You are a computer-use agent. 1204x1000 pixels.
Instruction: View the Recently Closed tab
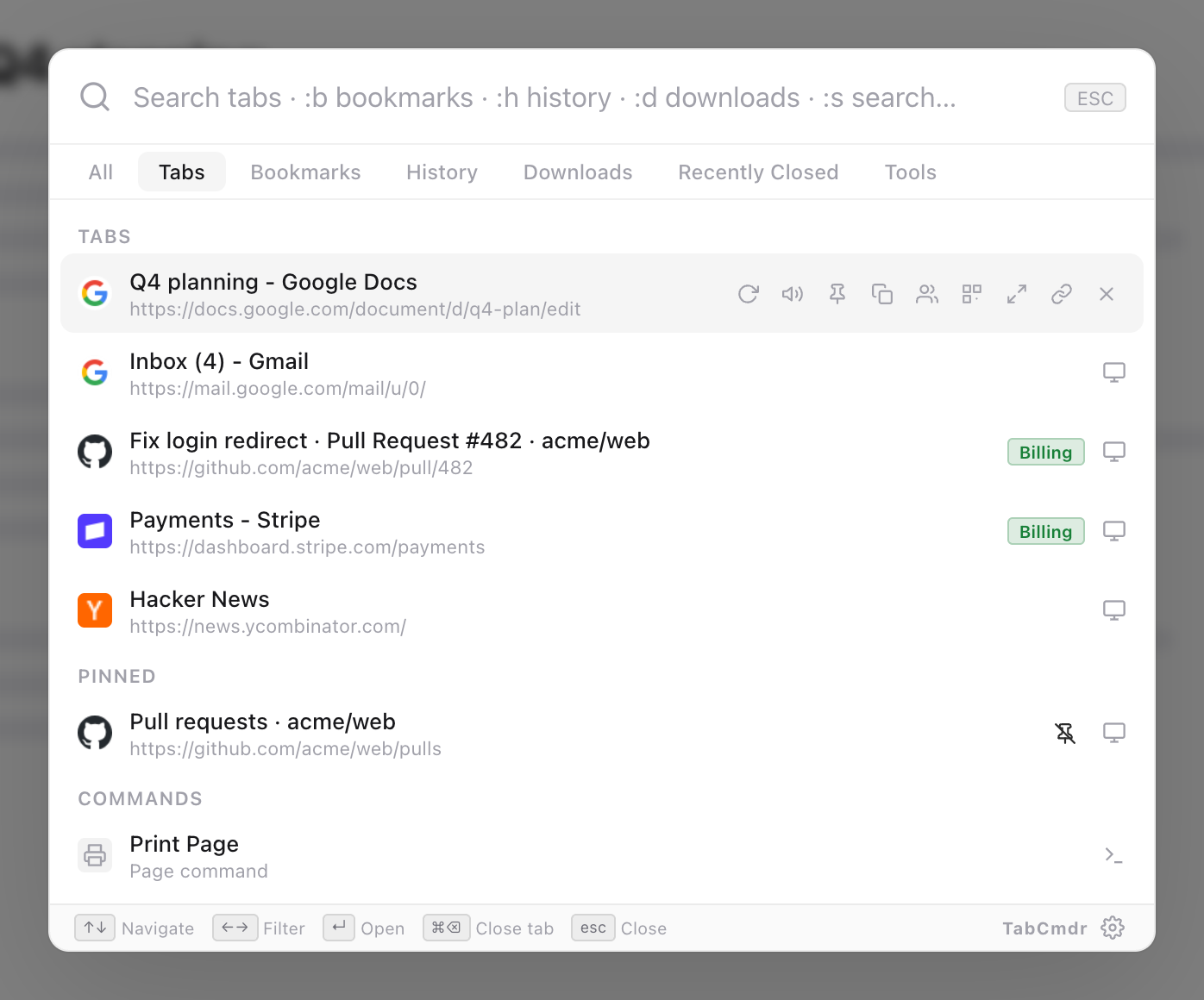[758, 172]
